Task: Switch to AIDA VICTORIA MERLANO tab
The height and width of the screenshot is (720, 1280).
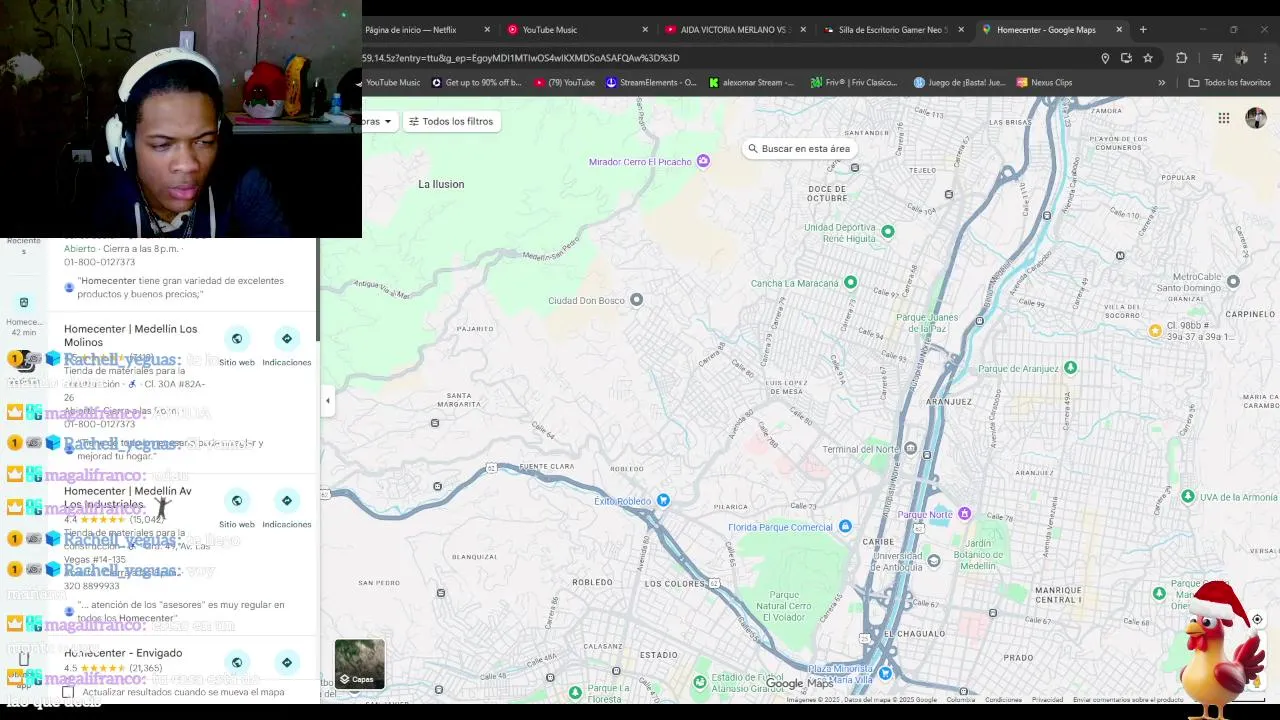Action: [735, 30]
